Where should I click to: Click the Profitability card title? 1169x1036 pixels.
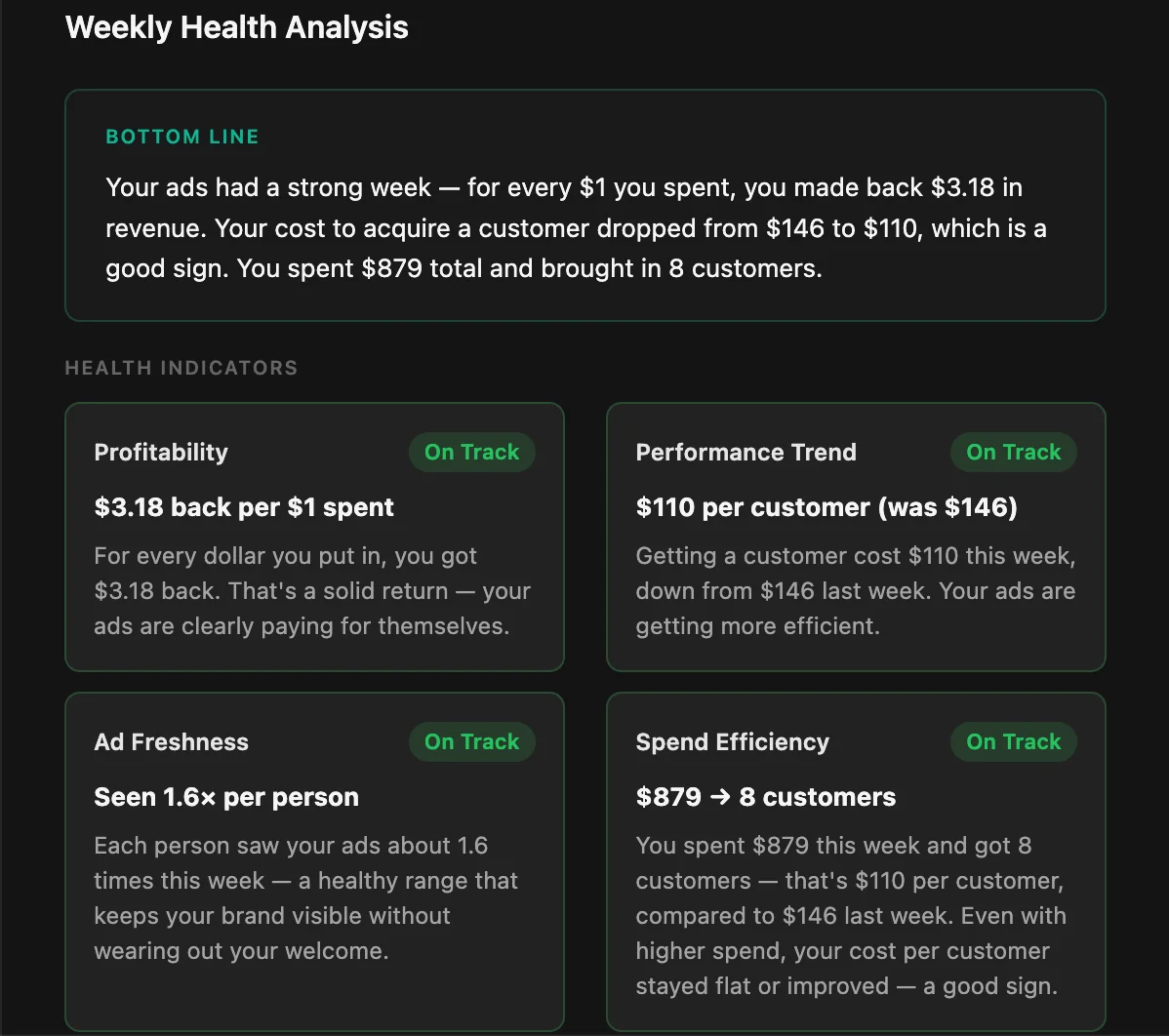[x=161, y=452]
